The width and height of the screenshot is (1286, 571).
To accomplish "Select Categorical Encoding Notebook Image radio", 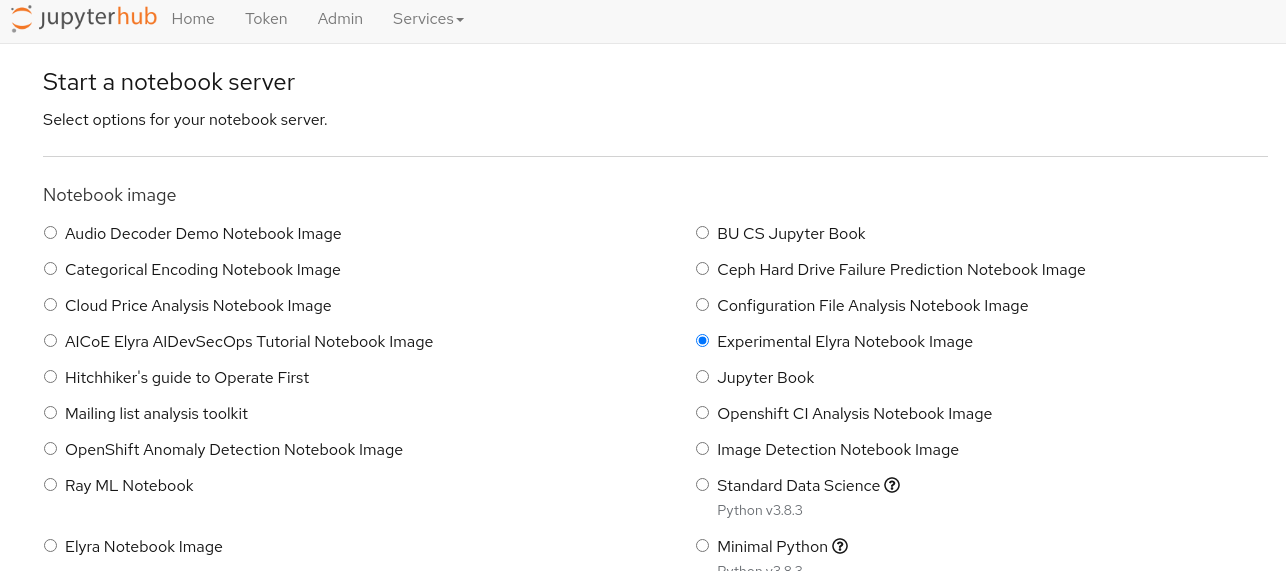I will [50, 269].
